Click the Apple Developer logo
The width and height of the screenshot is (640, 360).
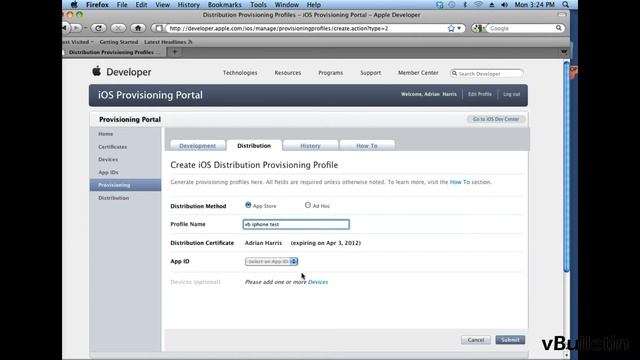click(x=122, y=72)
